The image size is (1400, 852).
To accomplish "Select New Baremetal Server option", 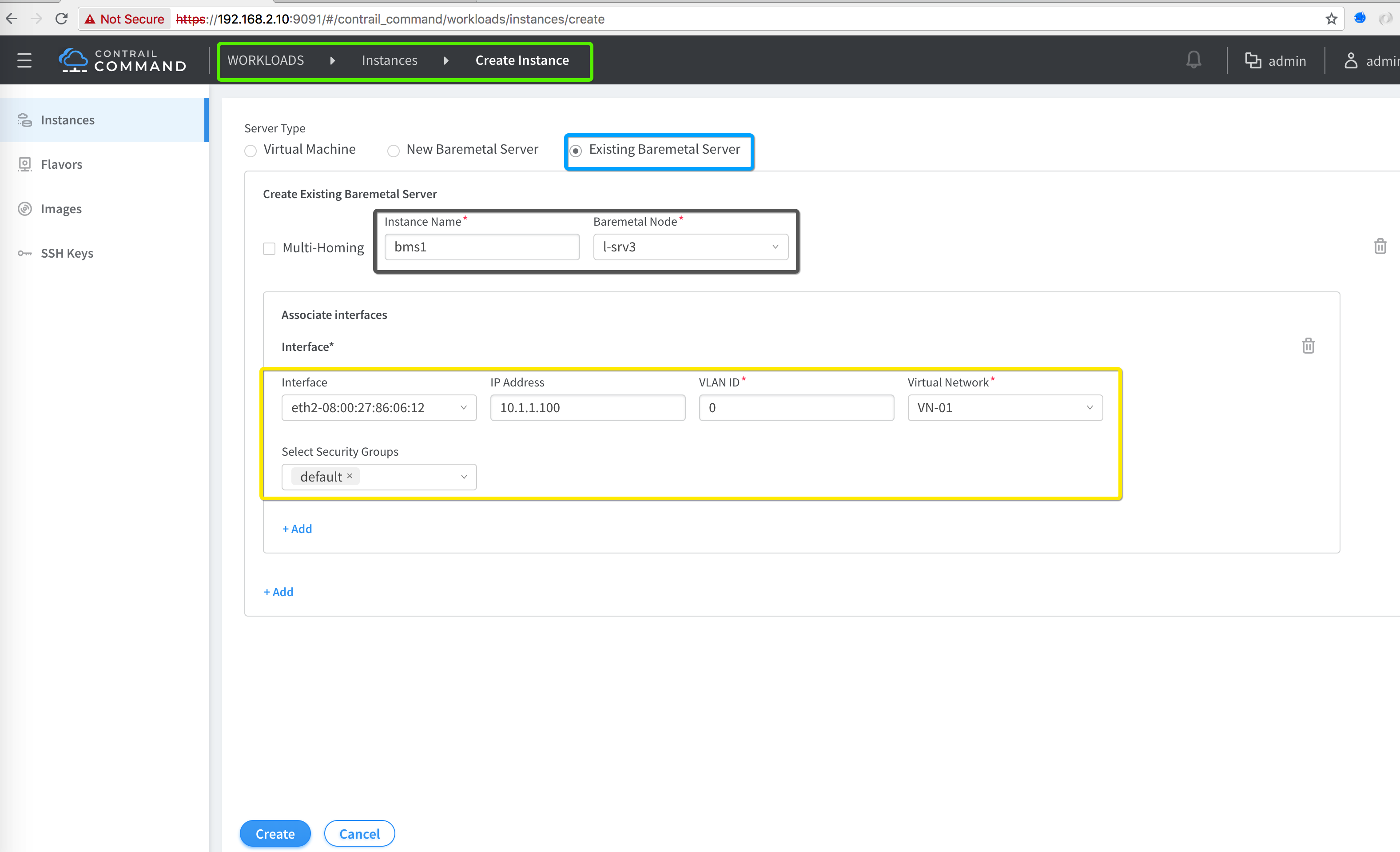I will pos(393,151).
